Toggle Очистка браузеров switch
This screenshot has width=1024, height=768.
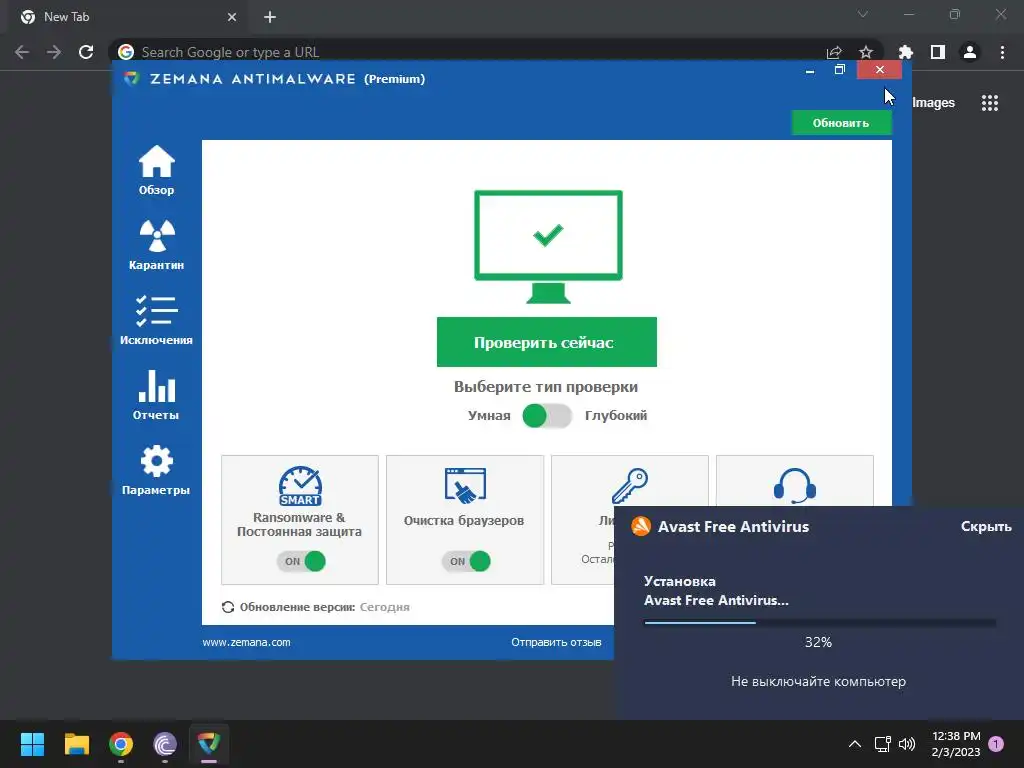click(466, 561)
